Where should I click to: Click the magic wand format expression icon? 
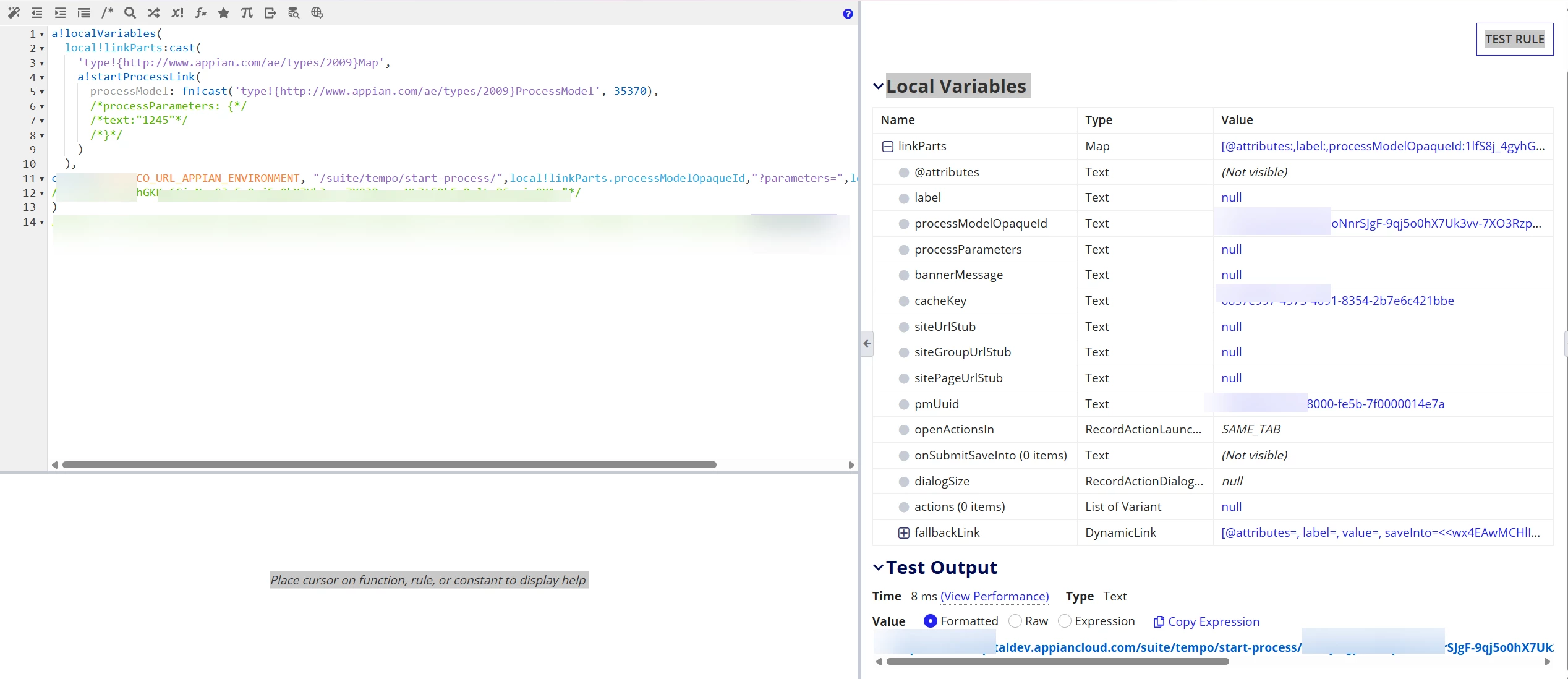14,12
